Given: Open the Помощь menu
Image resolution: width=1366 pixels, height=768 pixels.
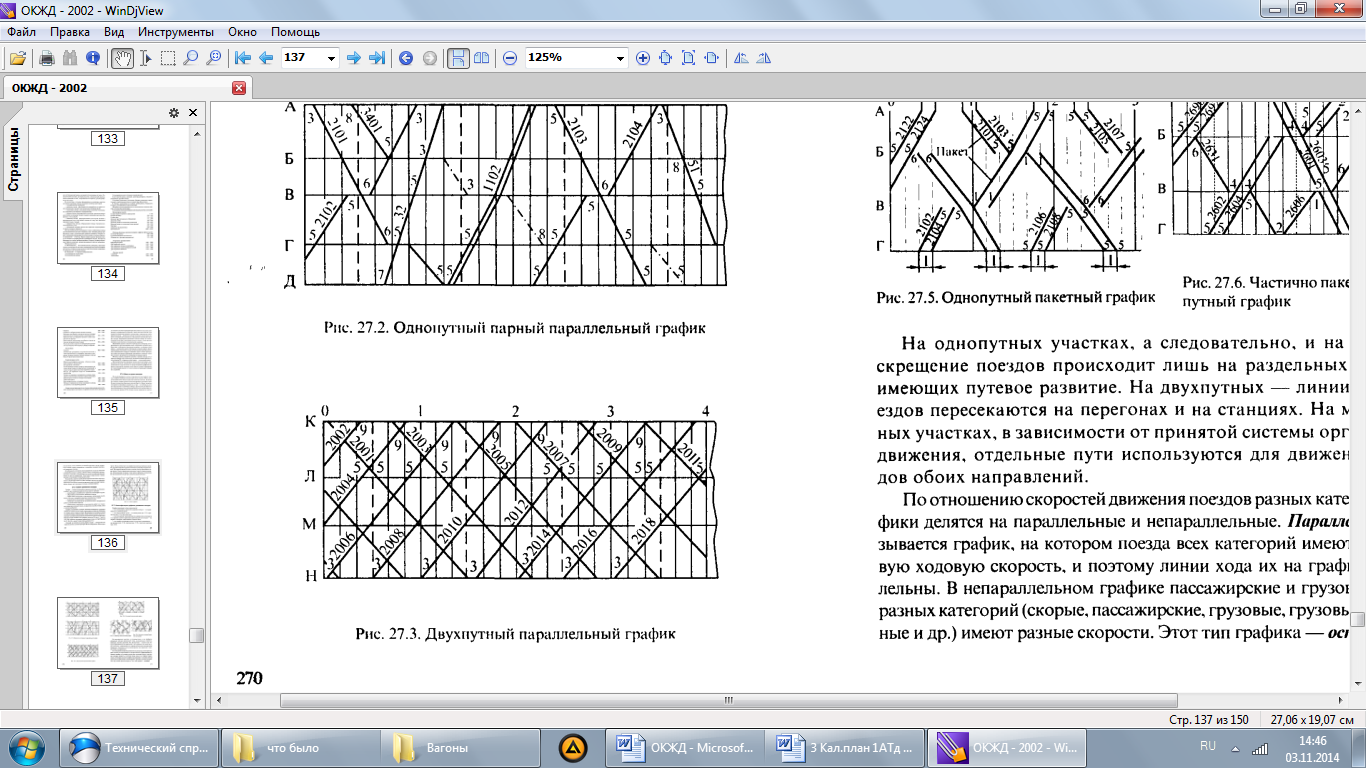Looking at the screenshot, I should tap(295, 32).
